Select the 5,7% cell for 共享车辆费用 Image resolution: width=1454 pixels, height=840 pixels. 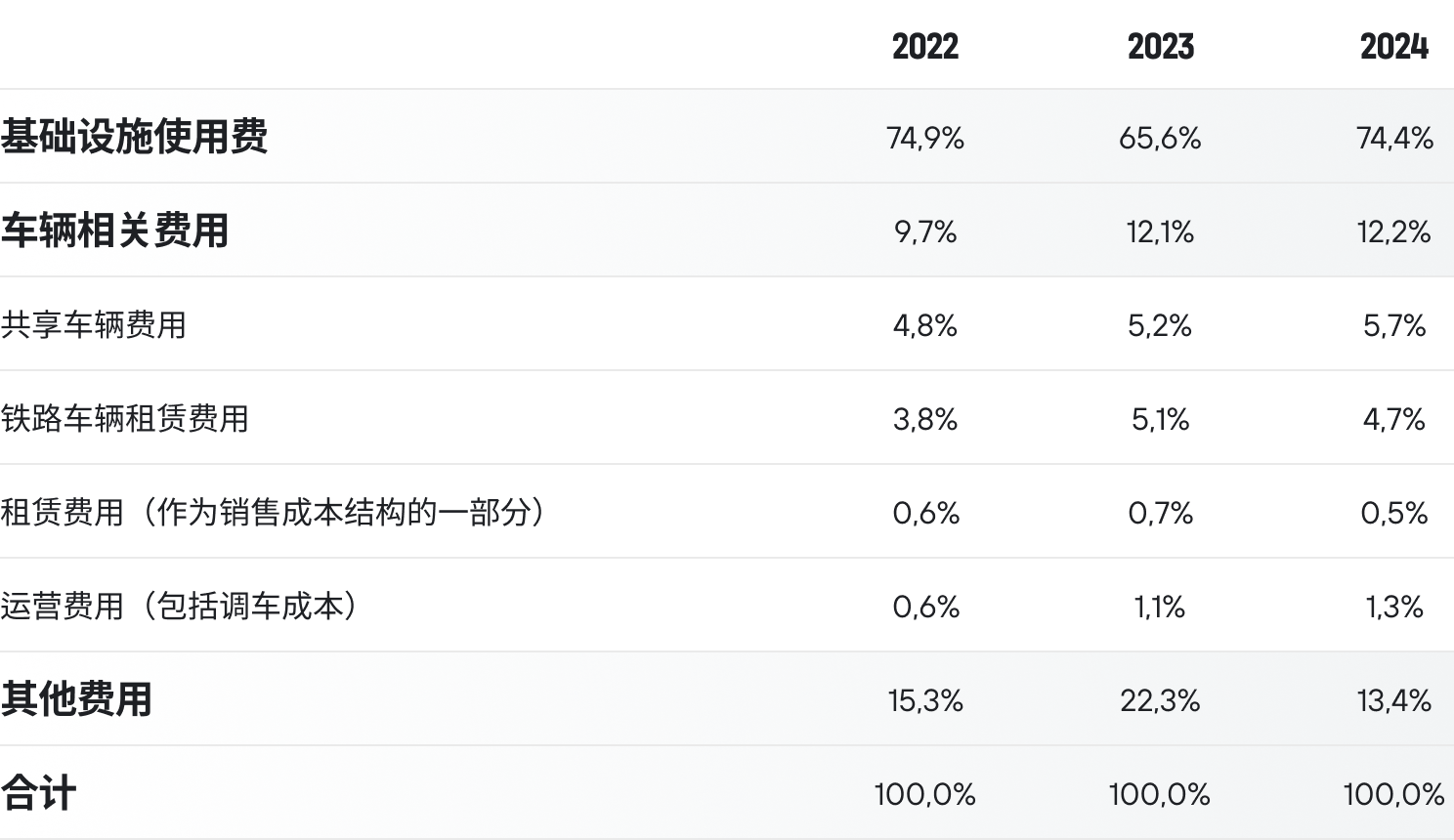[x=1394, y=325]
